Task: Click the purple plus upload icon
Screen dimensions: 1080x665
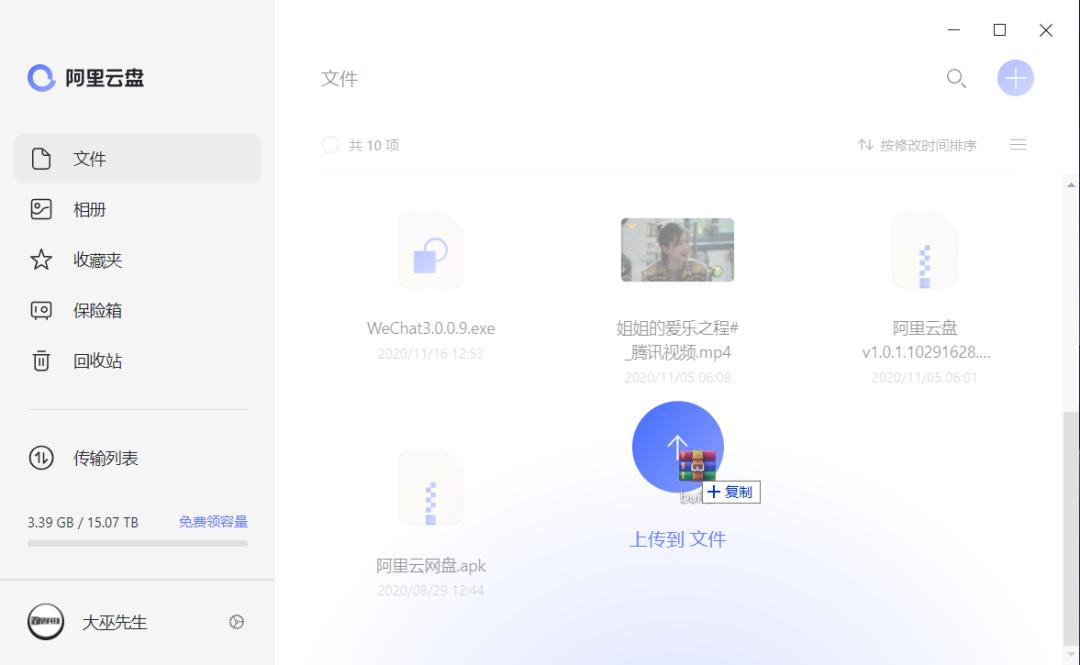Action: click(x=1015, y=77)
